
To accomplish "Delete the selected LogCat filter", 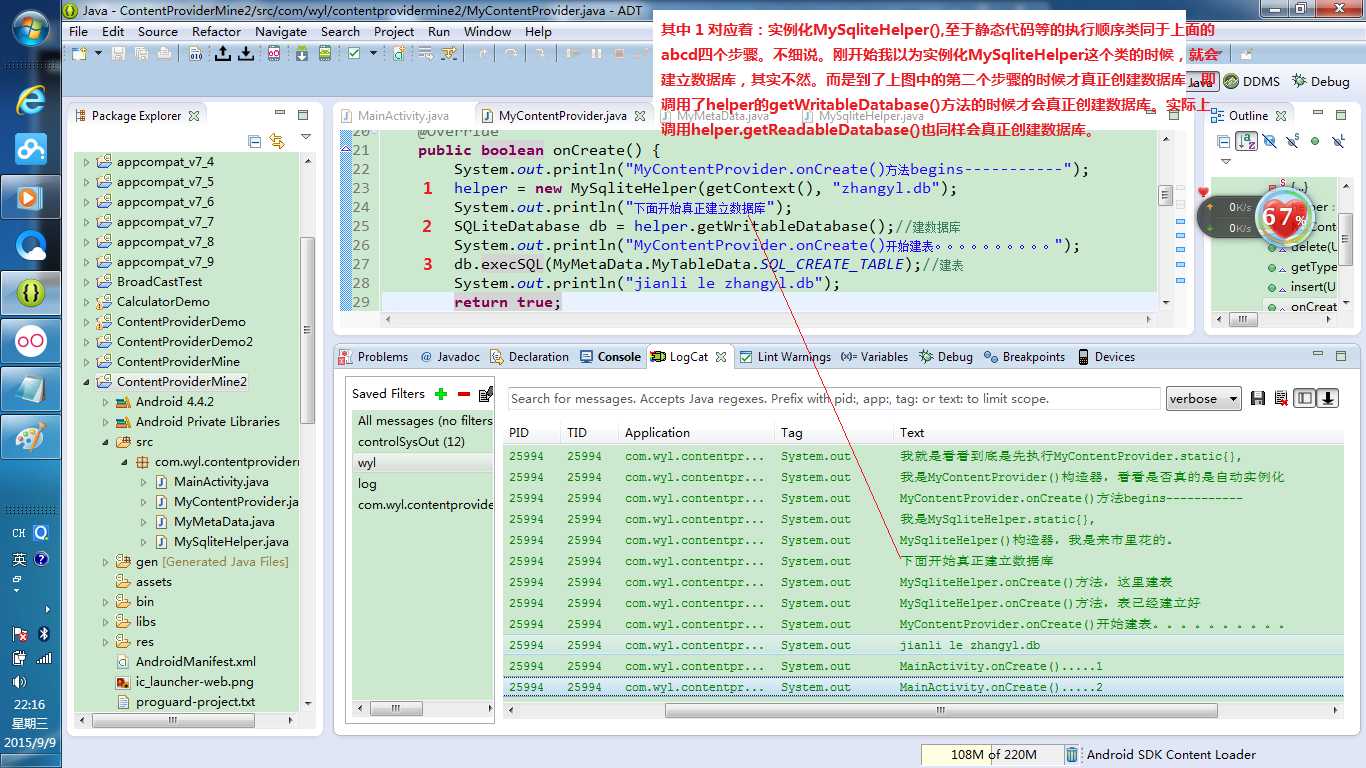I will point(463,394).
